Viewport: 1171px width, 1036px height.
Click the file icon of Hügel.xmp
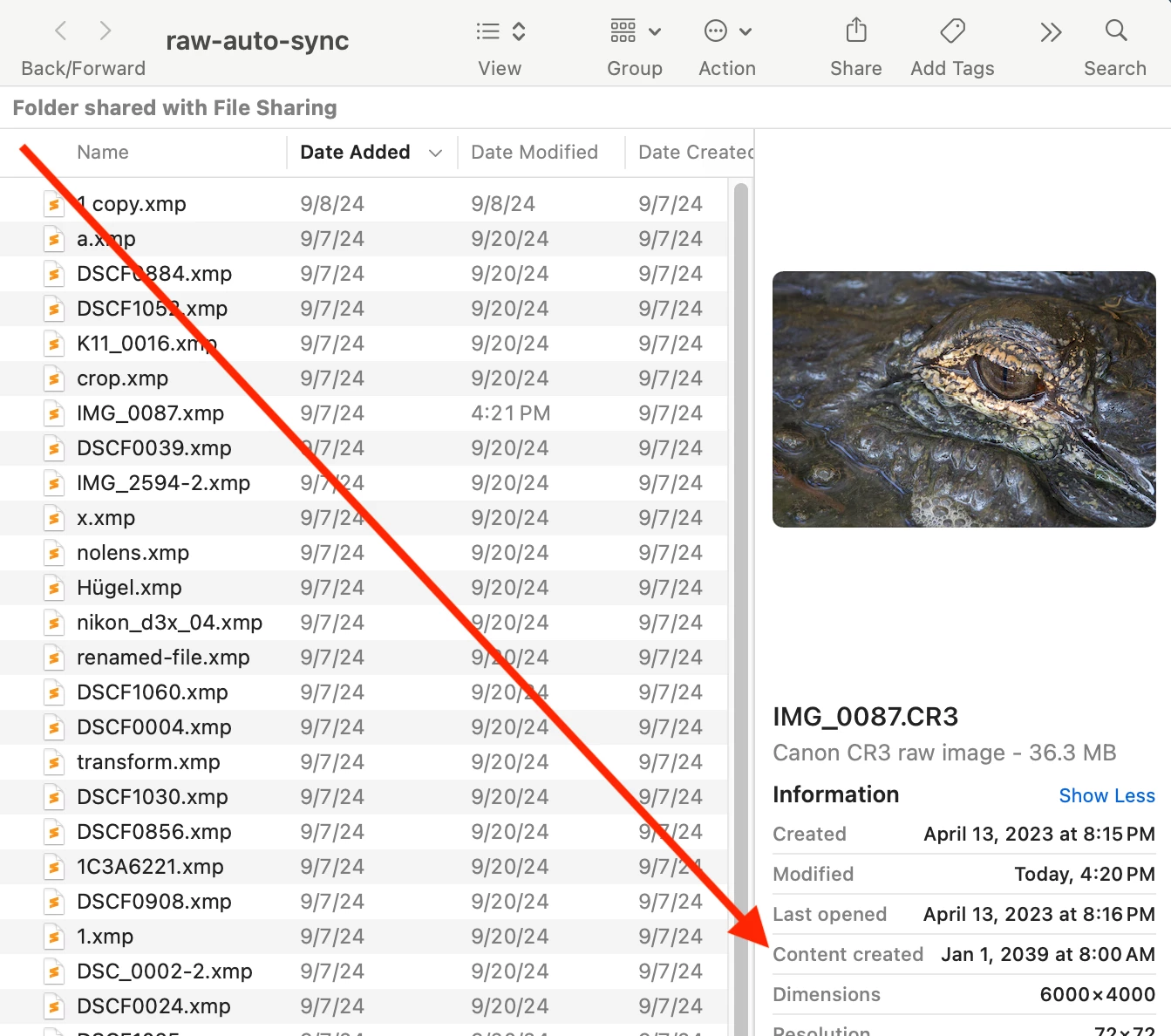pyautogui.click(x=54, y=588)
